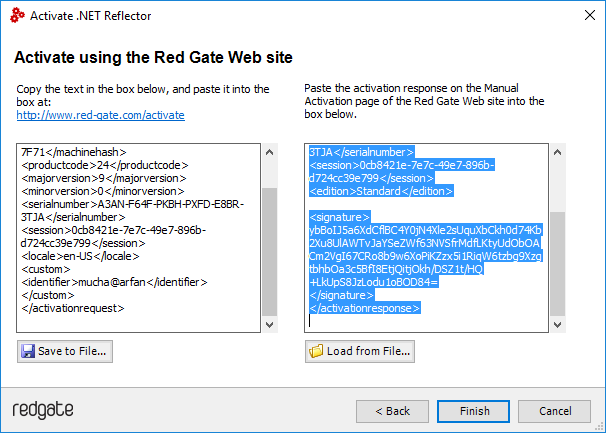Click the empty last line of response box

click(426, 321)
